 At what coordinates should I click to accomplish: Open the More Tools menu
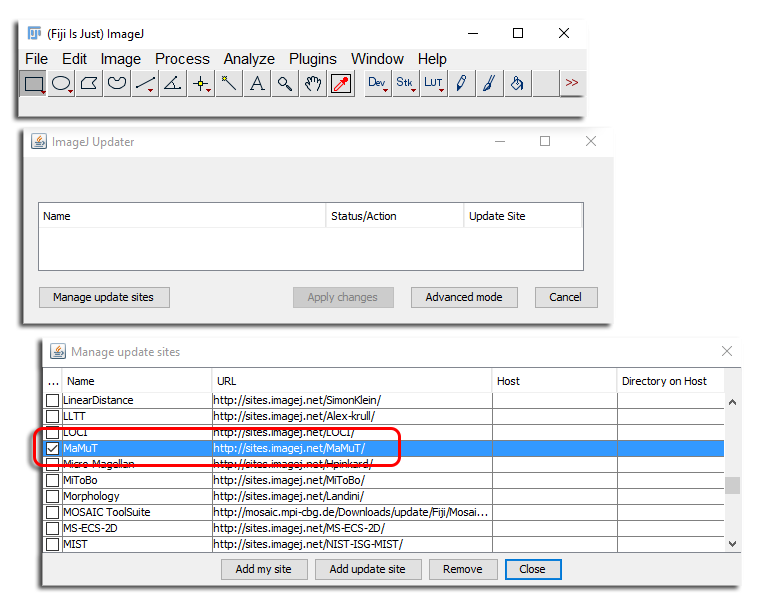572,83
